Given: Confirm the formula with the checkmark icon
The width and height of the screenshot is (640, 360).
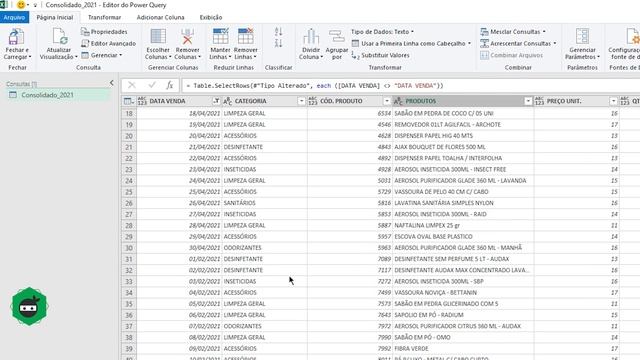Looking at the screenshot, I should [152, 85].
